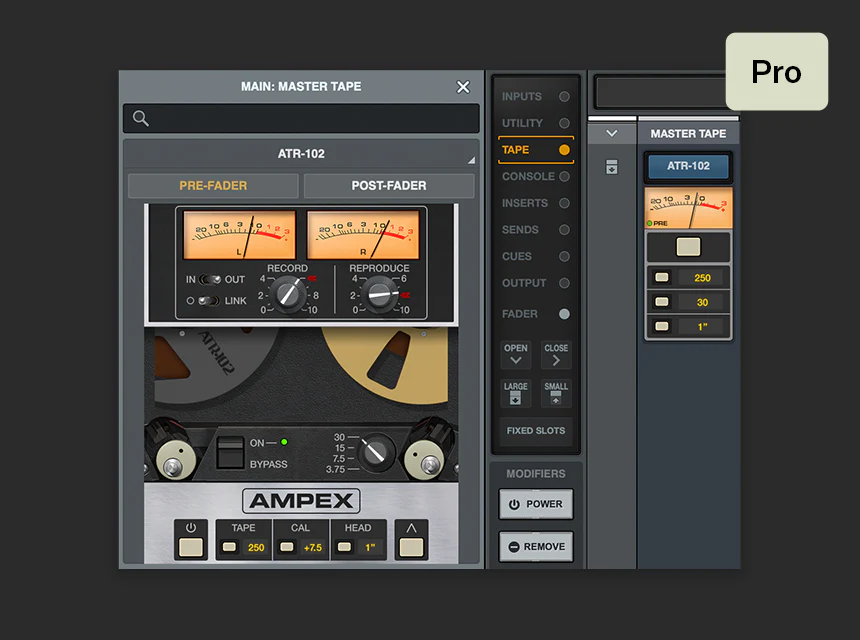Click the +7.5 calibration value
860x640 pixels.
[313, 547]
